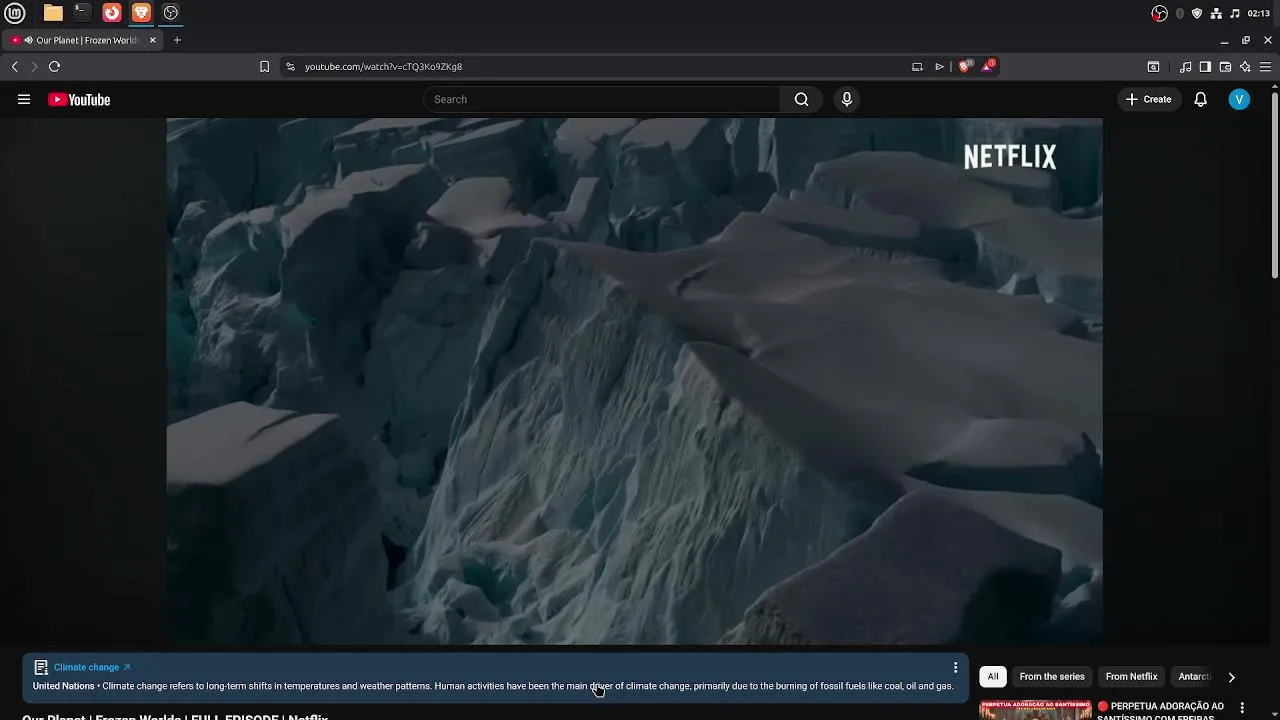Open network connections tray icon
The height and width of the screenshot is (720, 1280).
[x=1216, y=13]
